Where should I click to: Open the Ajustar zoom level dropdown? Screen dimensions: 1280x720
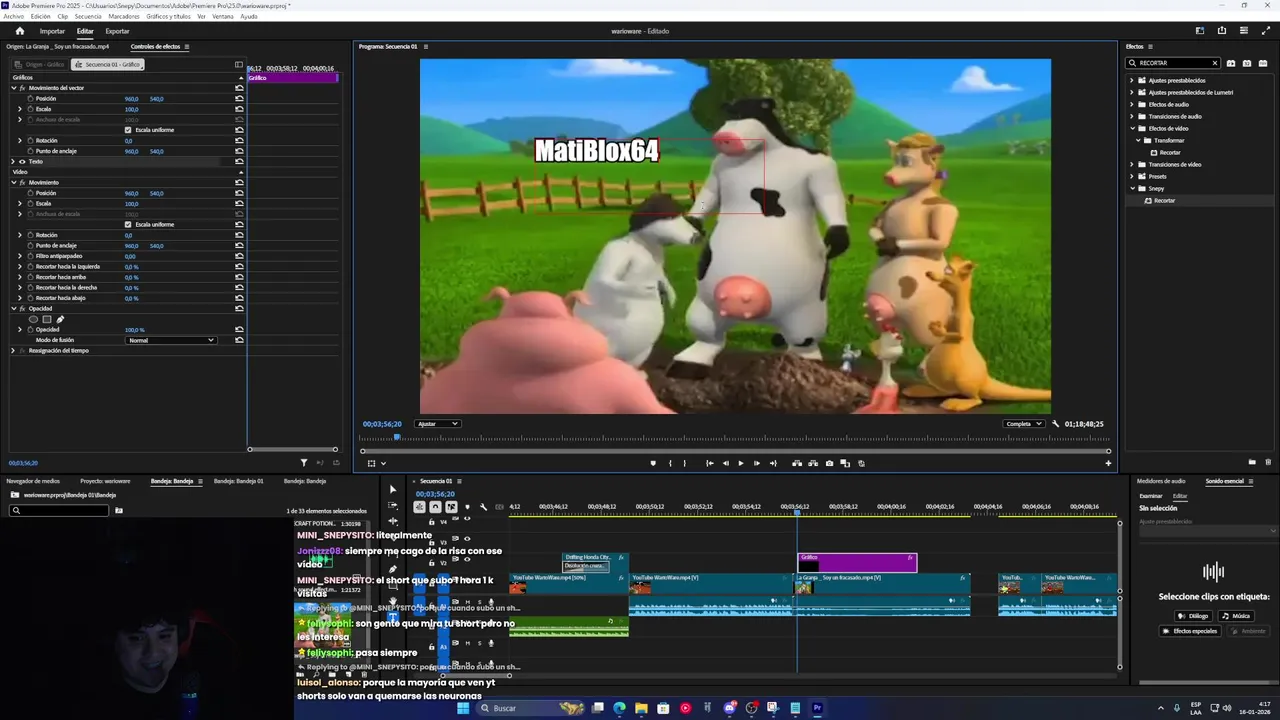click(437, 424)
